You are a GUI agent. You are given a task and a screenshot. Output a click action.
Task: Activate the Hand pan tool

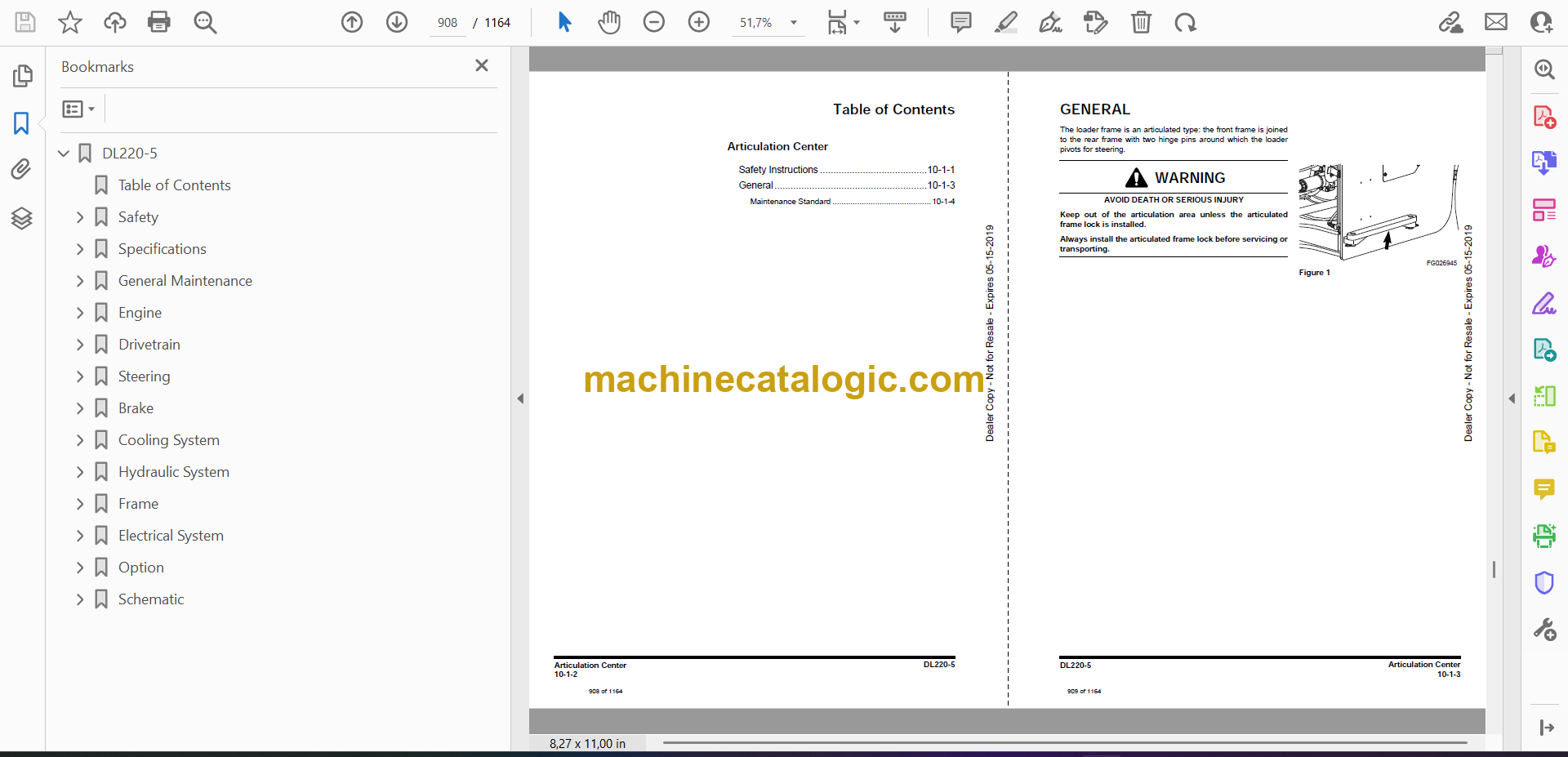609,22
